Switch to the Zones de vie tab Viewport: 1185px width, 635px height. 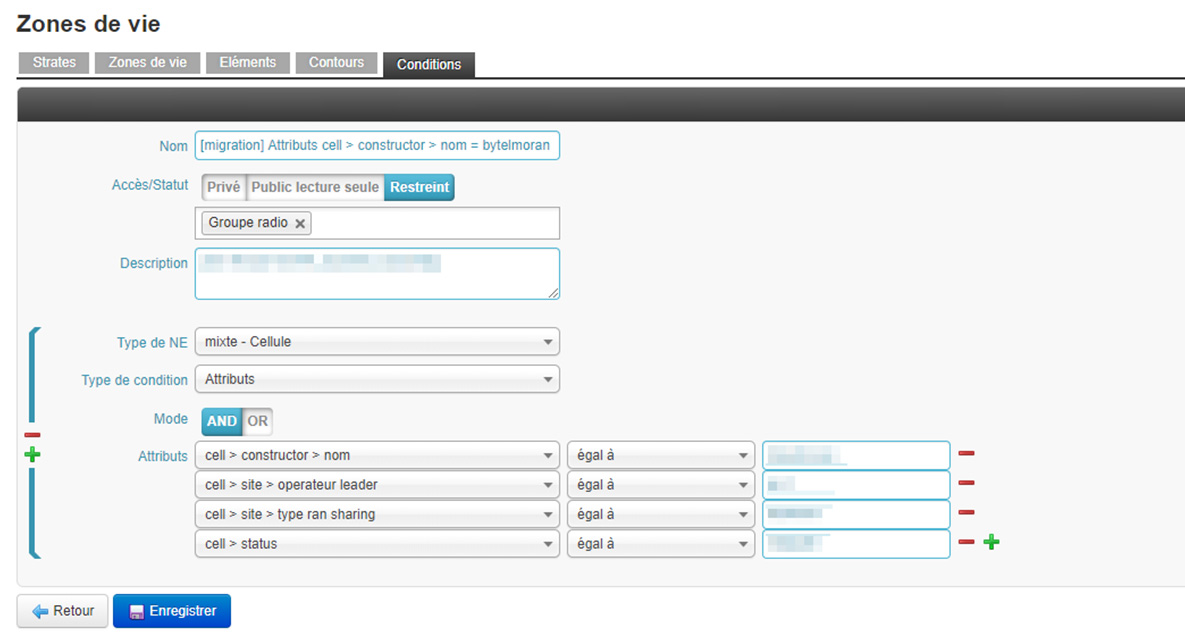tap(147, 63)
